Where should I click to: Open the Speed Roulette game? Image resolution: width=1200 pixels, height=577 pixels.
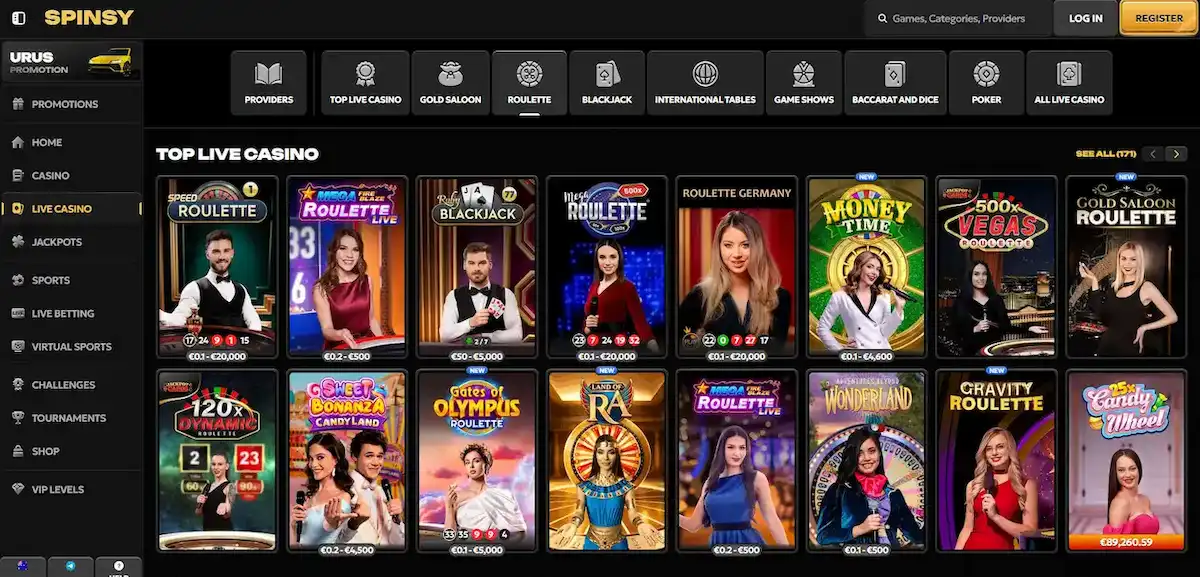(217, 267)
